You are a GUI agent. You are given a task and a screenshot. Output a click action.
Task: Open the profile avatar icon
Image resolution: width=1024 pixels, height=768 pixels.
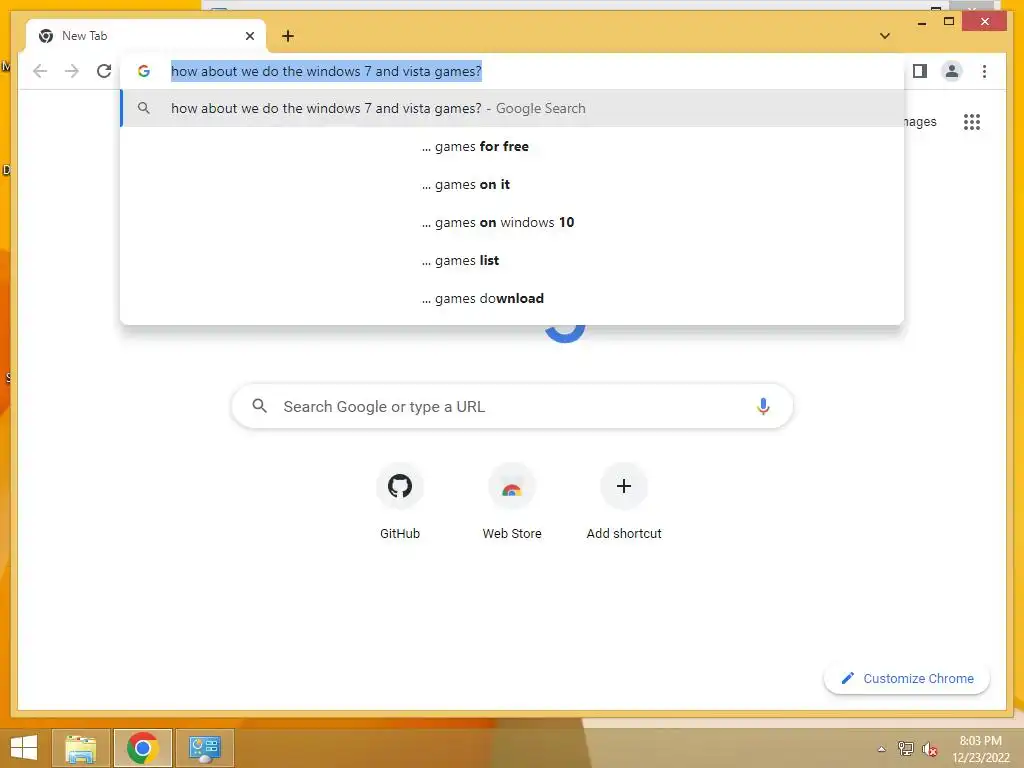952,71
